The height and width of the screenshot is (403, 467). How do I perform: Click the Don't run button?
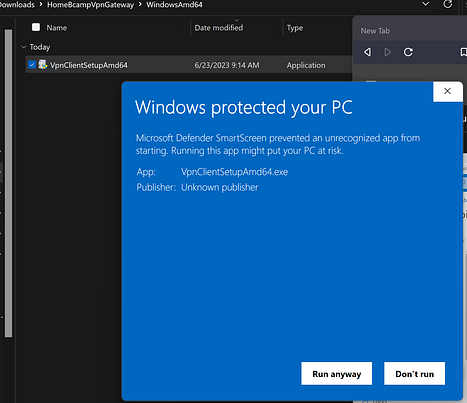[x=414, y=374]
